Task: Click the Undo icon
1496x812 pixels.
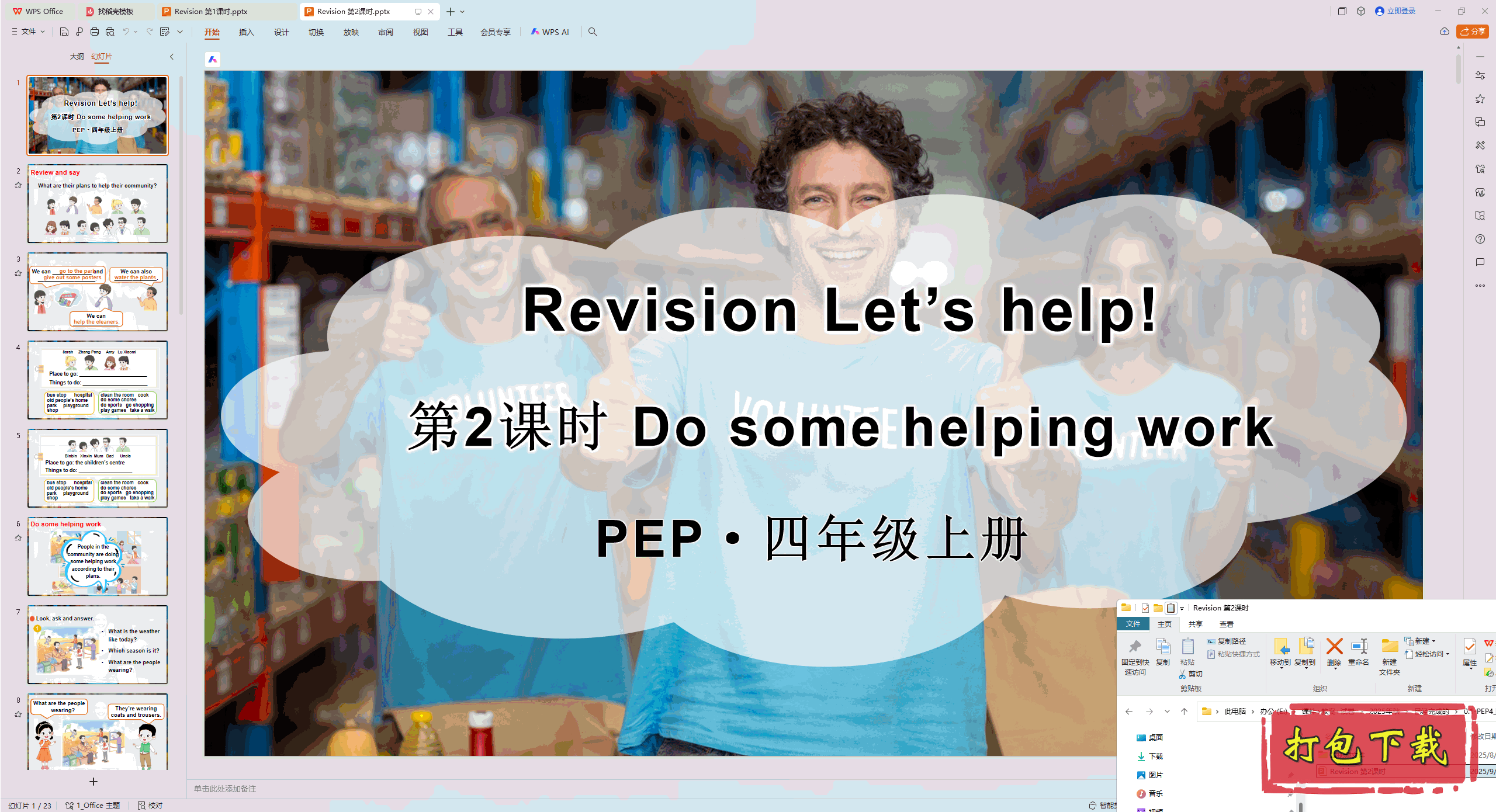Action: [126, 32]
